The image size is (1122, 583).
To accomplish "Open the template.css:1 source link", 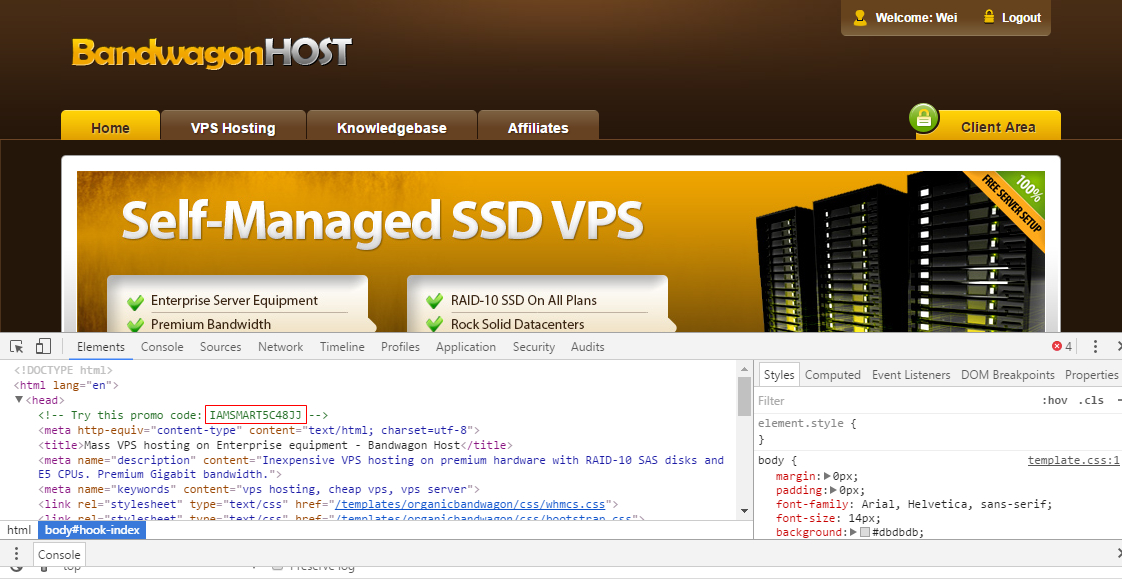I will point(1073,460).
